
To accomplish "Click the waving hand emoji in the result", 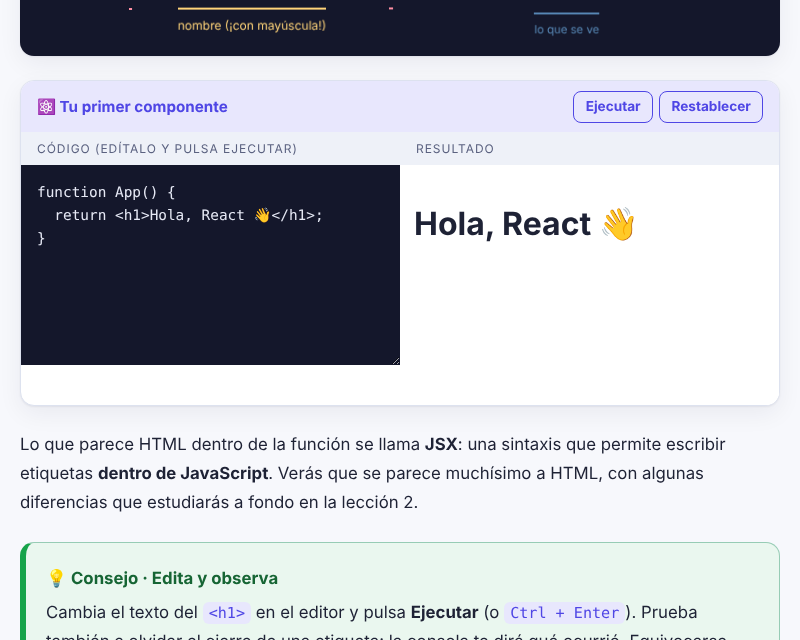I will pyautogui.click(x=618, y=224).
